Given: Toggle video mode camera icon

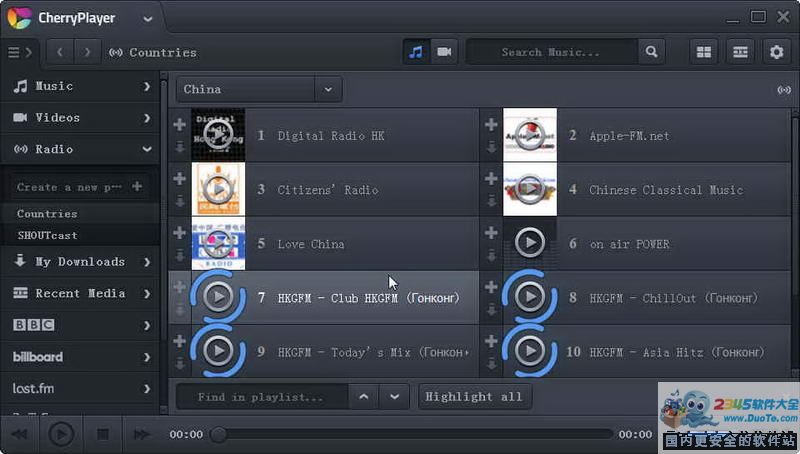Looking at the screenshot, I should click(x=444, y=52).
